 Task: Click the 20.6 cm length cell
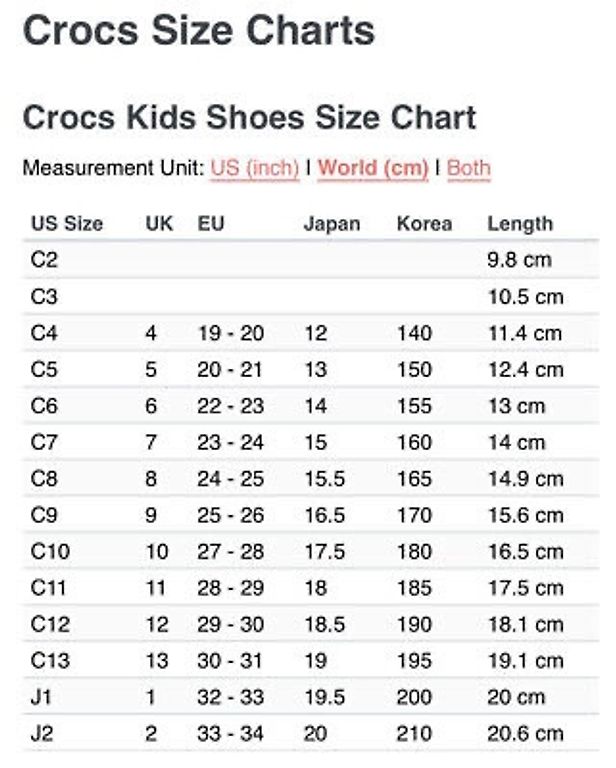point(525,734)
